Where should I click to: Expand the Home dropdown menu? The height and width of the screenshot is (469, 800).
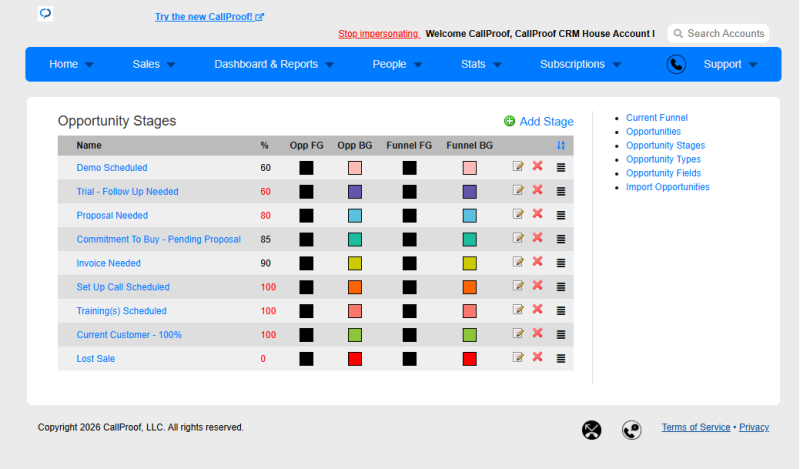click(x=71, y=64)
